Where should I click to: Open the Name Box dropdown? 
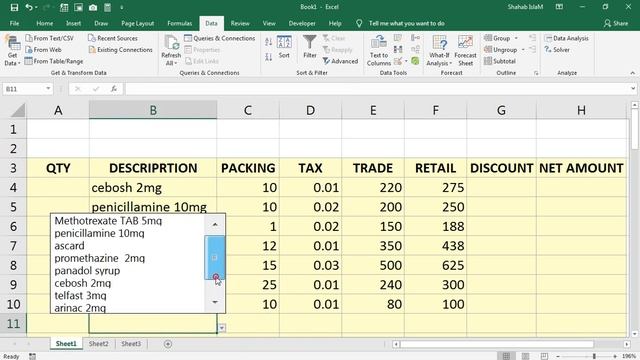coord(48,89)
